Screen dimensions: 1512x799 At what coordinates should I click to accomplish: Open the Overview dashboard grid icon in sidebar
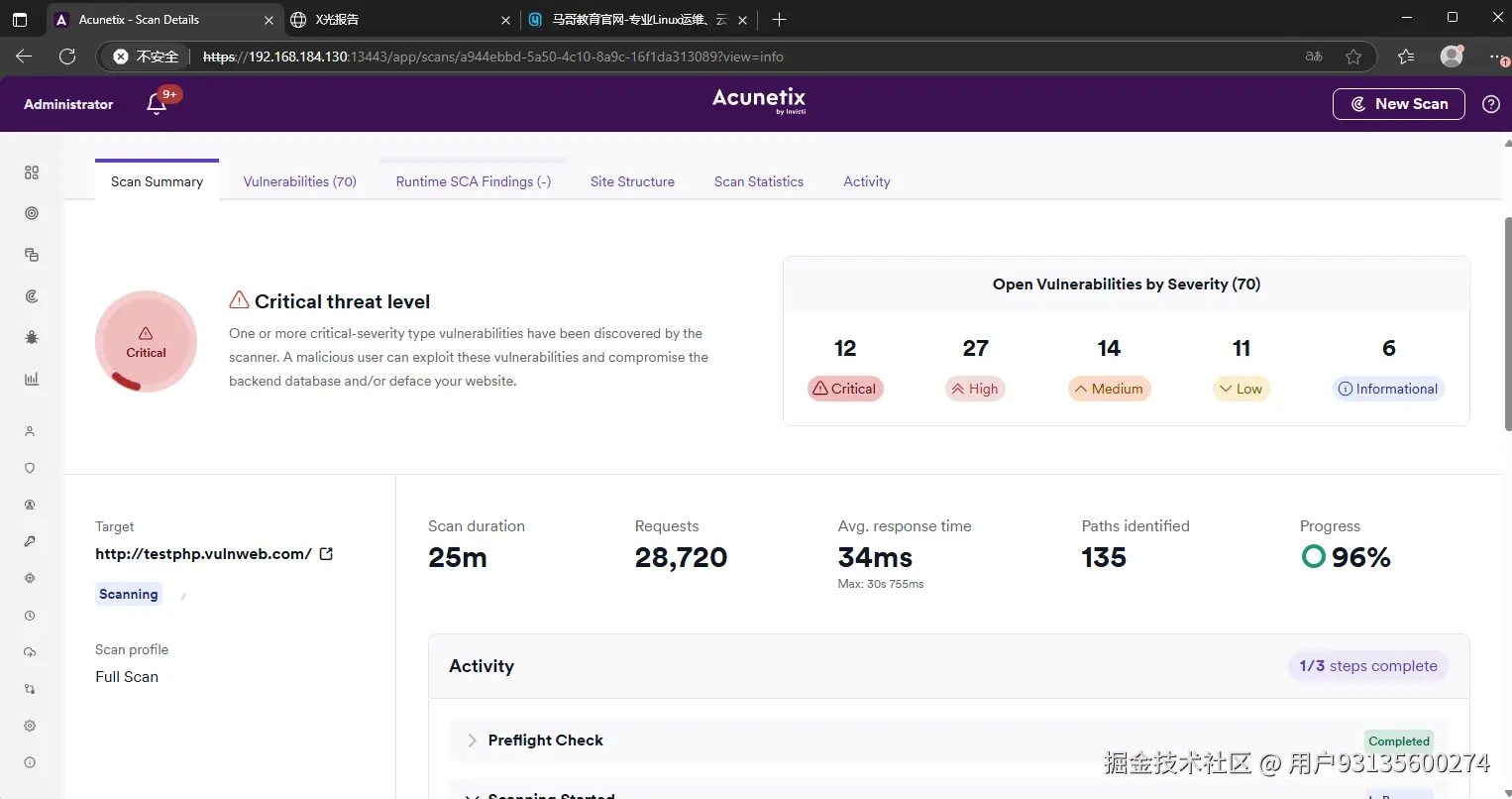32,172
